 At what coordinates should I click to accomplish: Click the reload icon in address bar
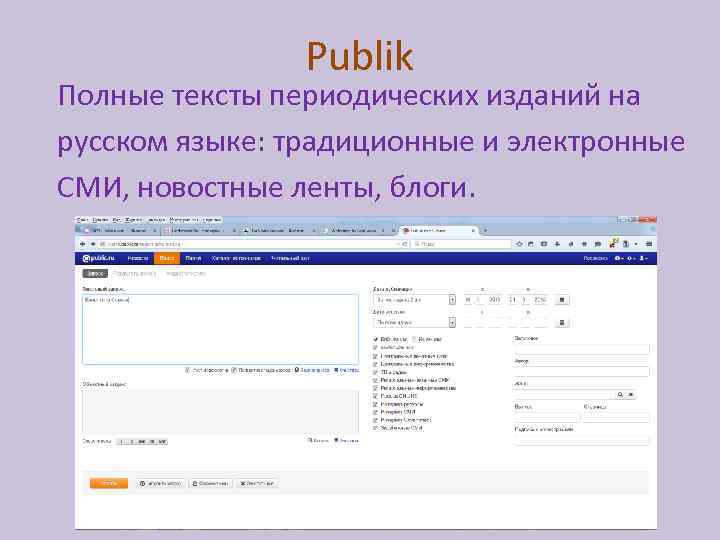pyautogui.click(x=405, y=244)
